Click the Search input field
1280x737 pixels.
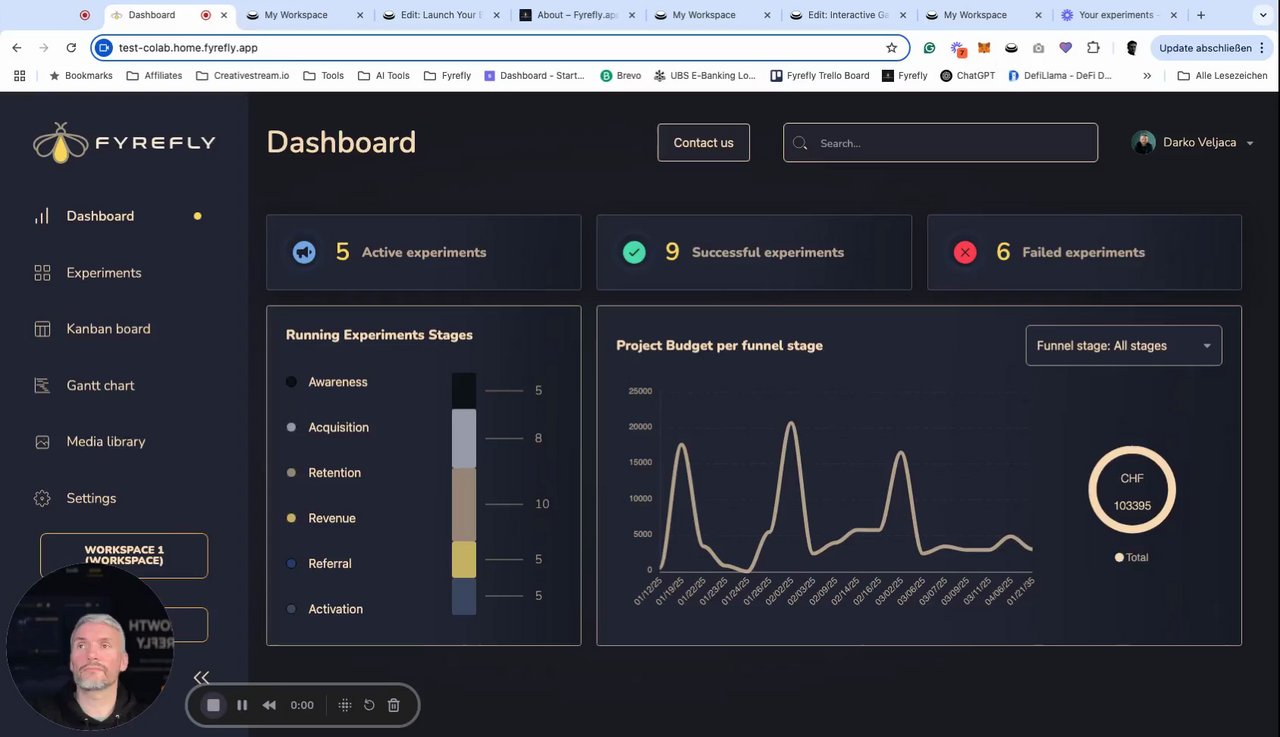pos(940,143)
